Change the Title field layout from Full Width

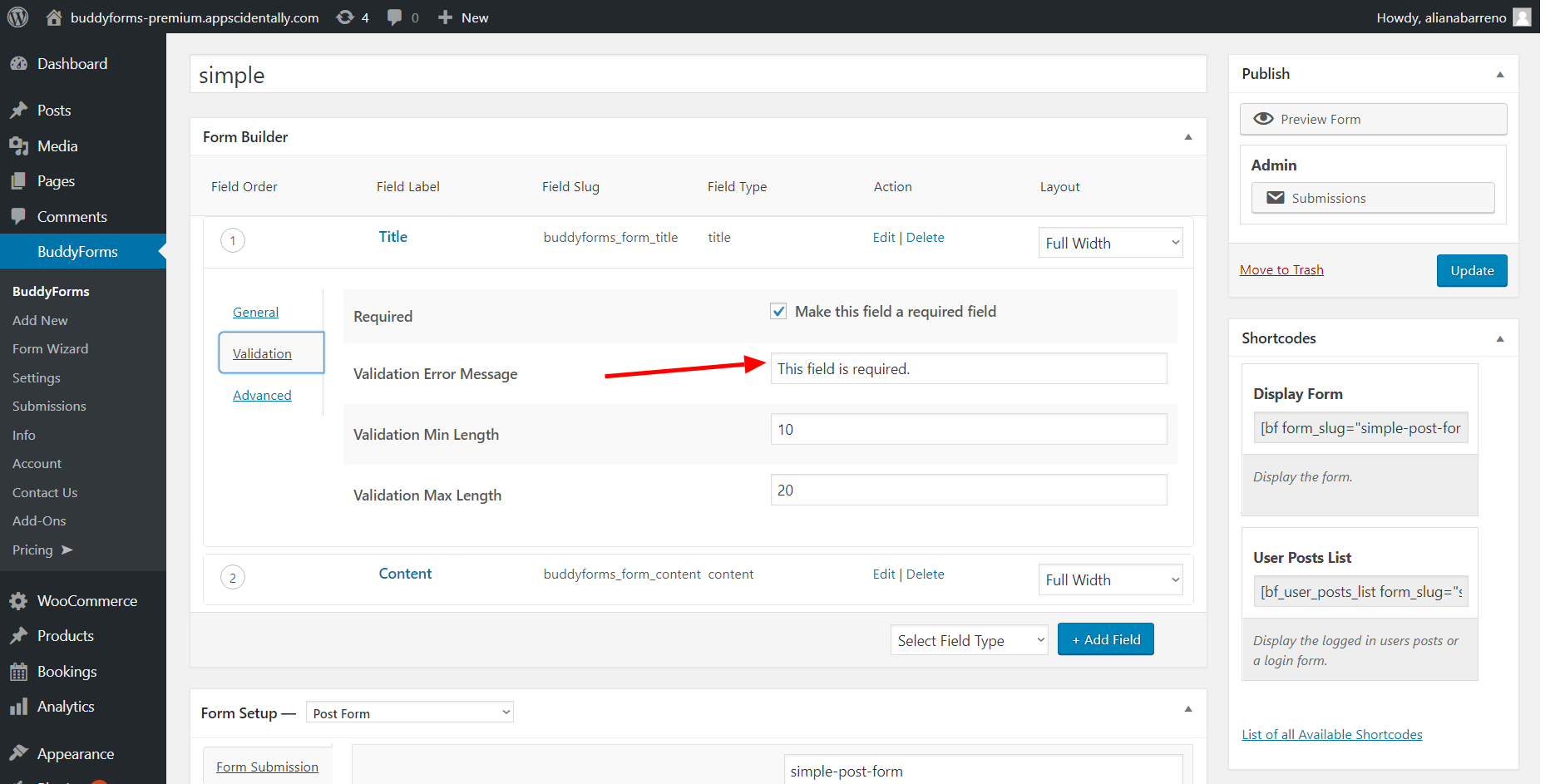(1110, 242)
